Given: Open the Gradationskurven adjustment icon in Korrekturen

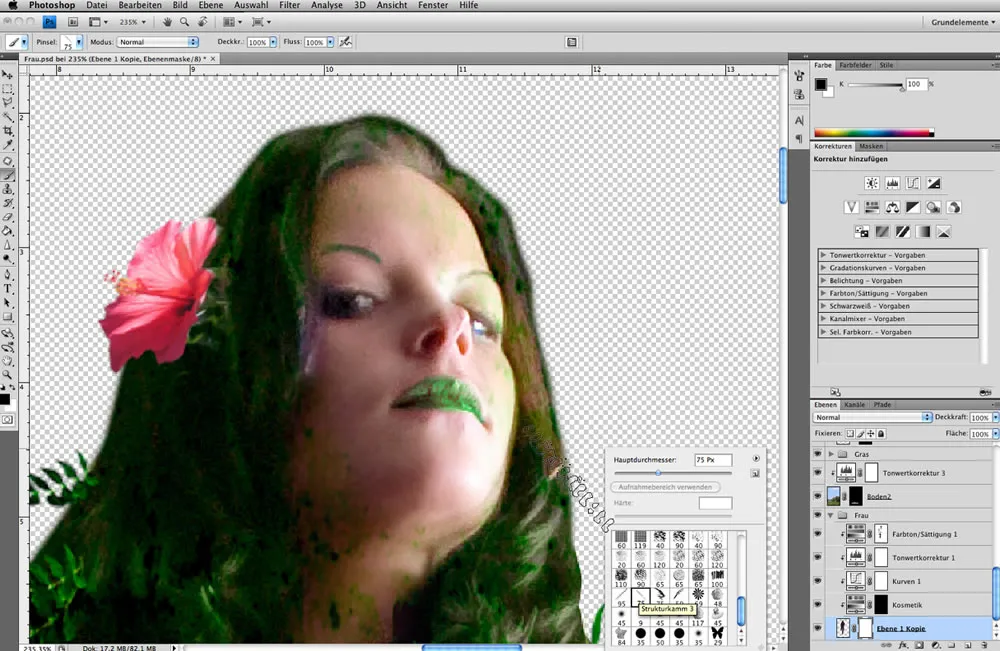Looking at the screenshot, I should pos(913,183).
